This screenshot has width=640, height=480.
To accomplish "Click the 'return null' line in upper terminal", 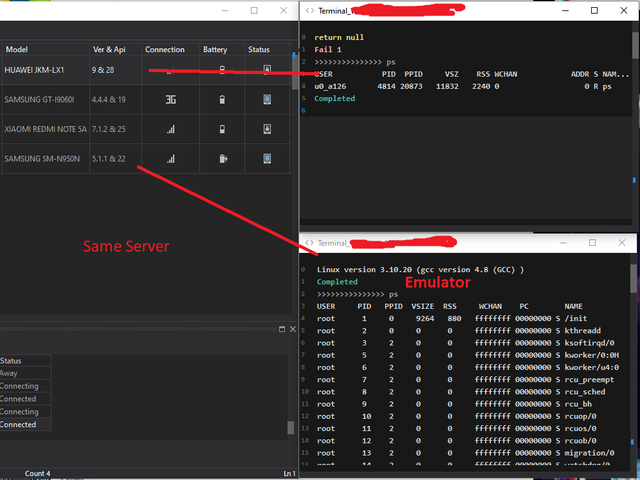I will tap(339, 38).
